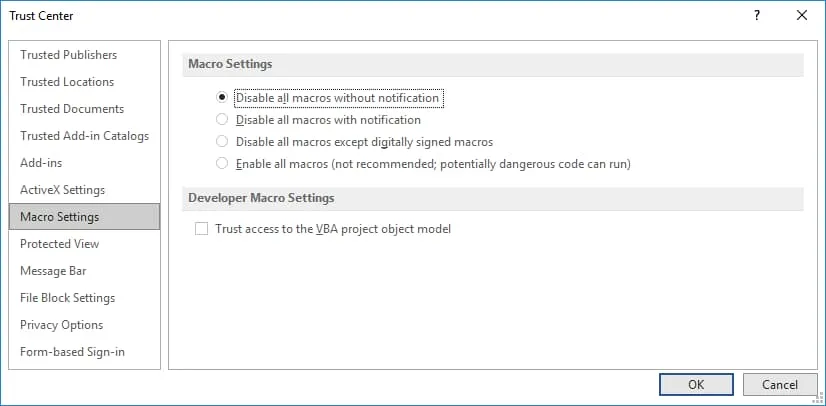
Task: Select Disable all macros without notification
Action: [222, 98]
